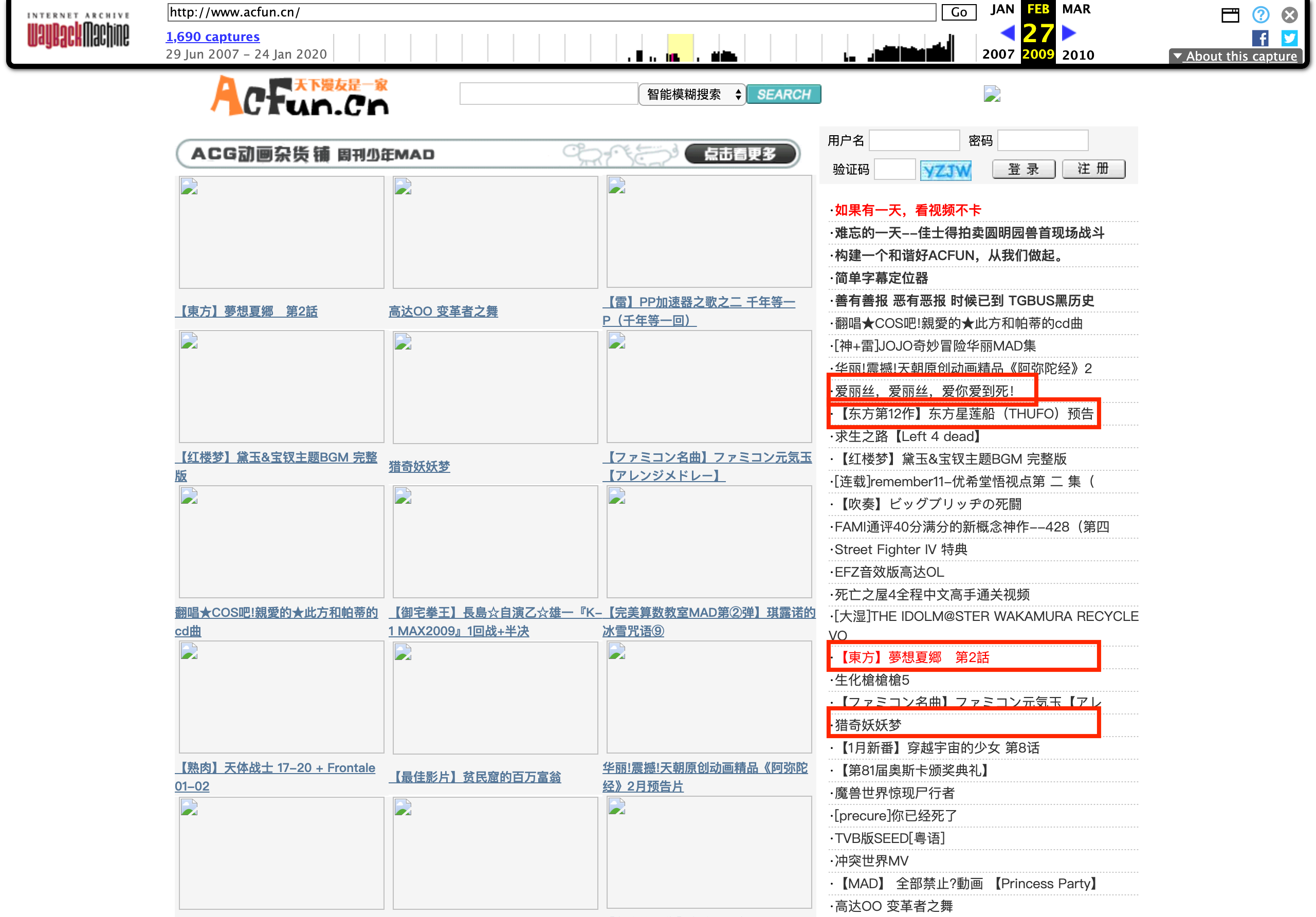The width and height of the screenshot is (1316, 917).
Task: Open 爱丽丝，爱丽丝，爱你爱到死! item
Action: pyautogui.click(x=924, y=392)
